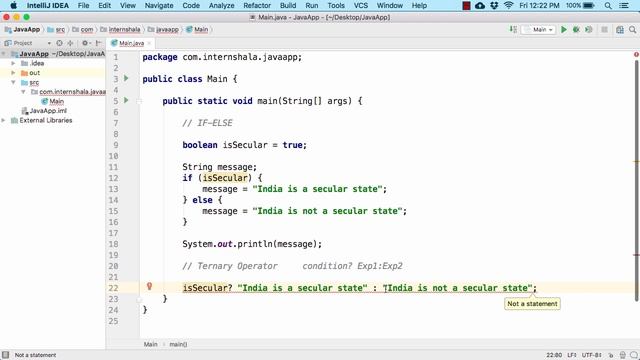Click the Ternary Operator comment line
Image resolution: width=640 pixels, height=360 pixels.
tap(292, 266)
